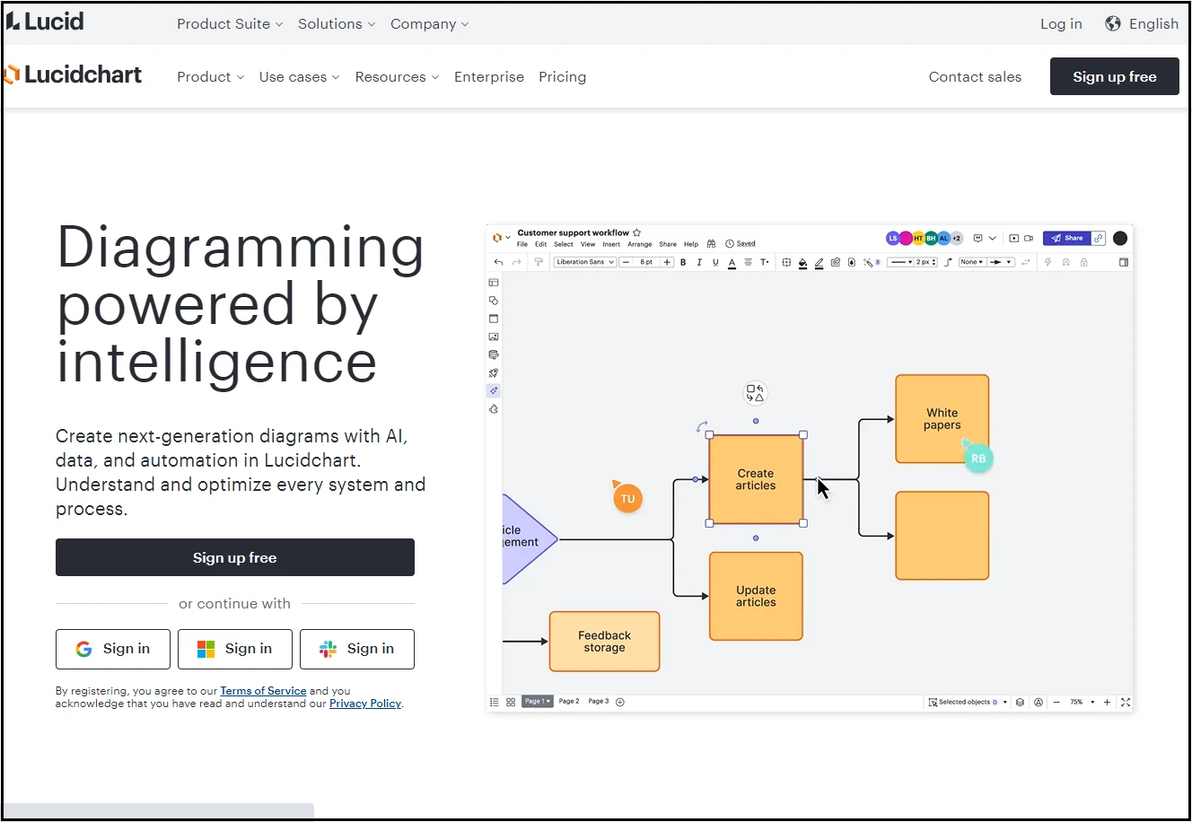Select the globe language icon
This screenshot has height=822, width=1192.
tap(1113, 24)
